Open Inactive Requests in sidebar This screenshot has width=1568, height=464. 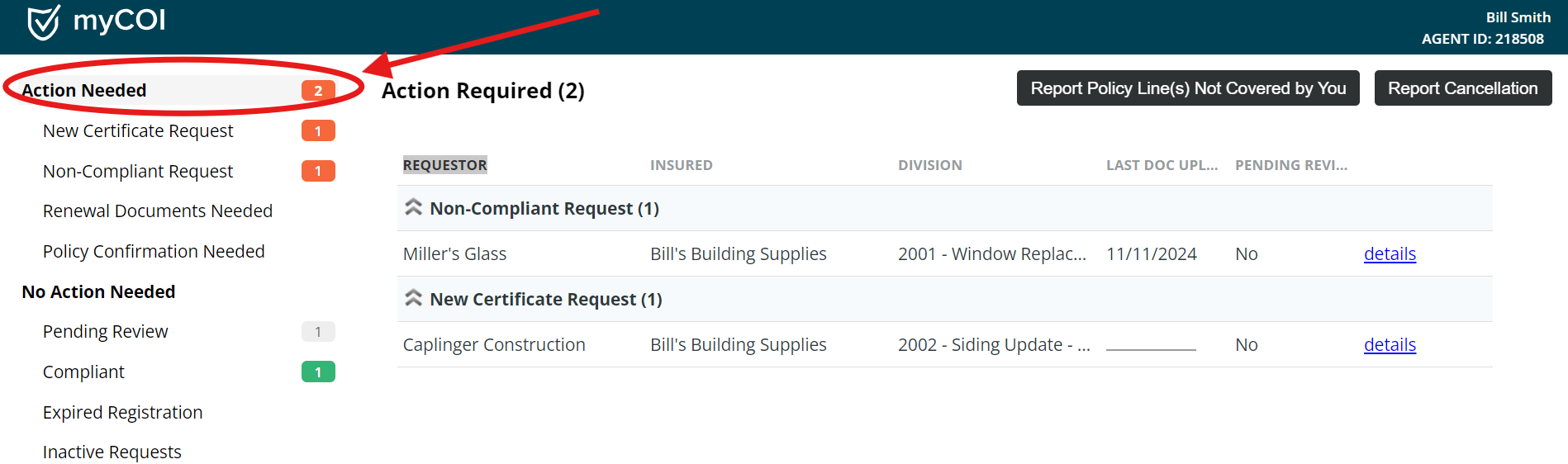112,452
